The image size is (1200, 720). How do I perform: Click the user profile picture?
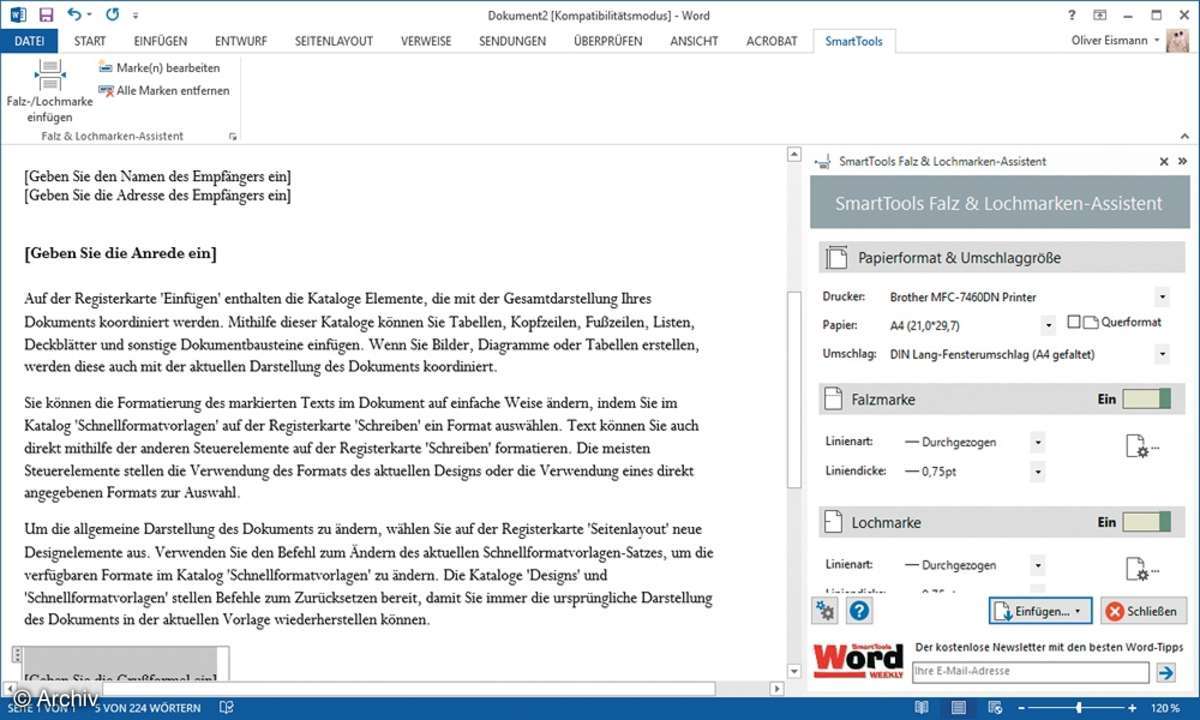tap(1177, 41)
